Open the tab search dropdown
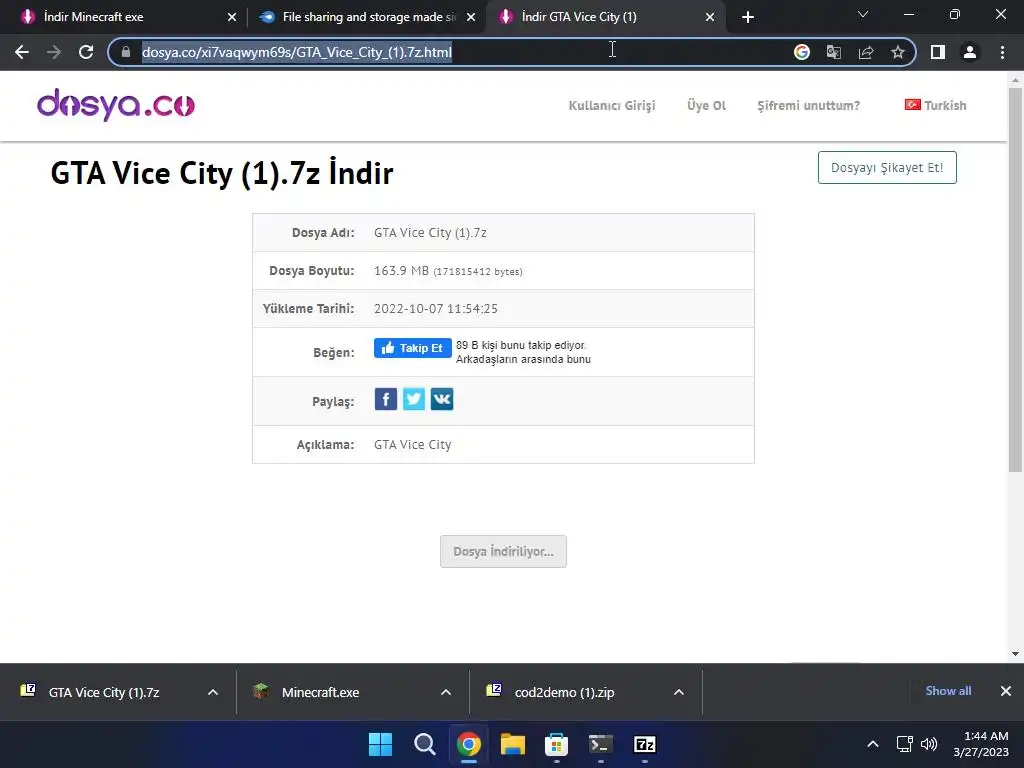The width and height of the screenshot is (1024, 768). (x=863, y=15)
